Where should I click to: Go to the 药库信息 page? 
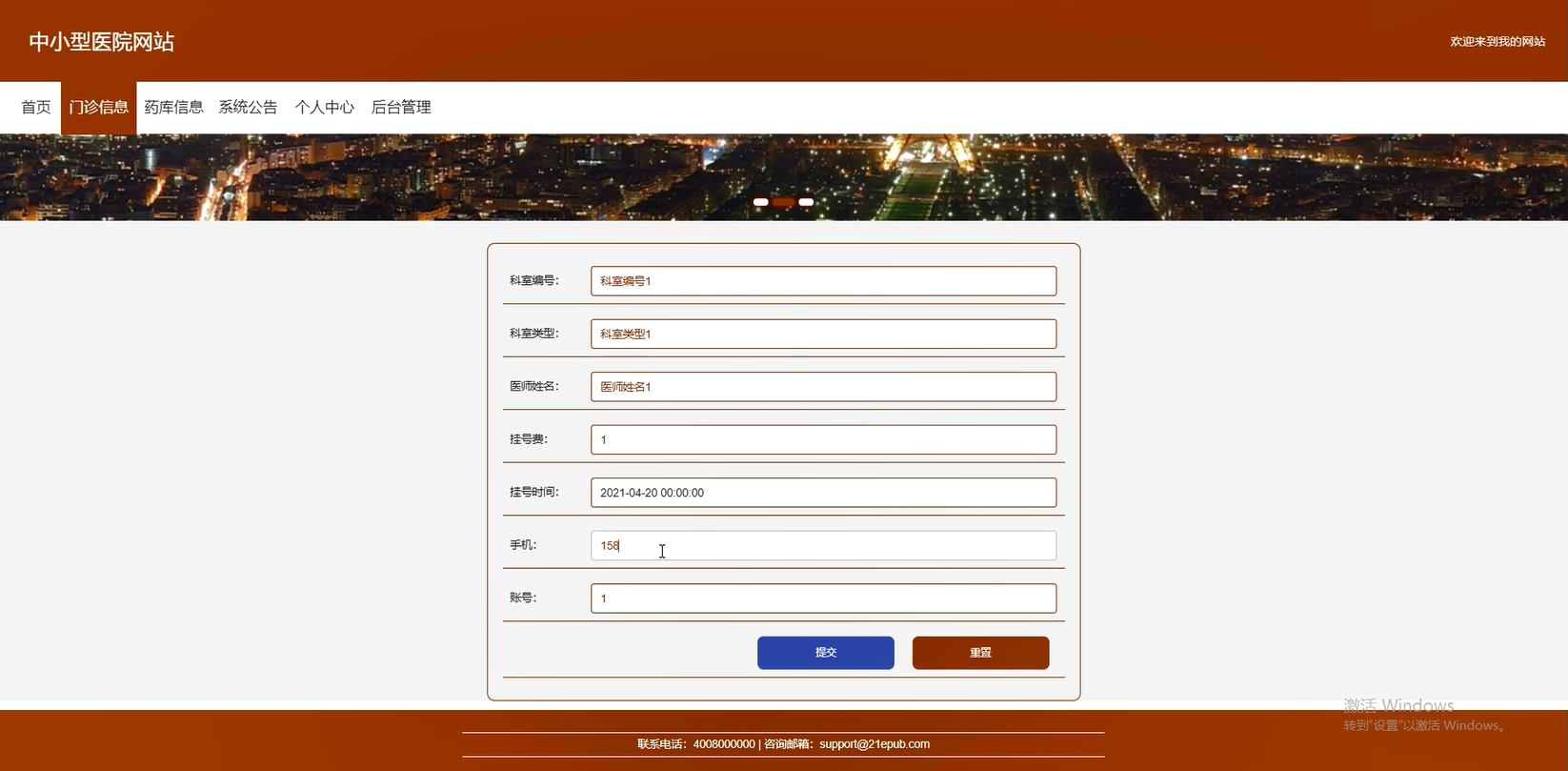pos(173,108)
